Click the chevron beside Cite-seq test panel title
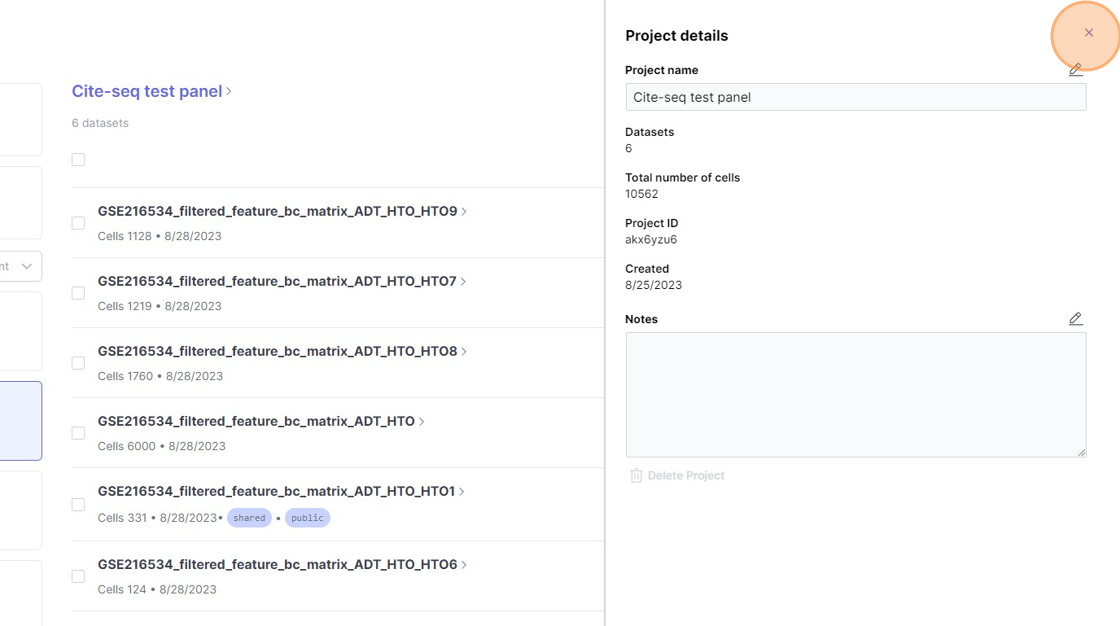Image resolution: width=1120 pixels, height=626 pixels. coord(229,91)
